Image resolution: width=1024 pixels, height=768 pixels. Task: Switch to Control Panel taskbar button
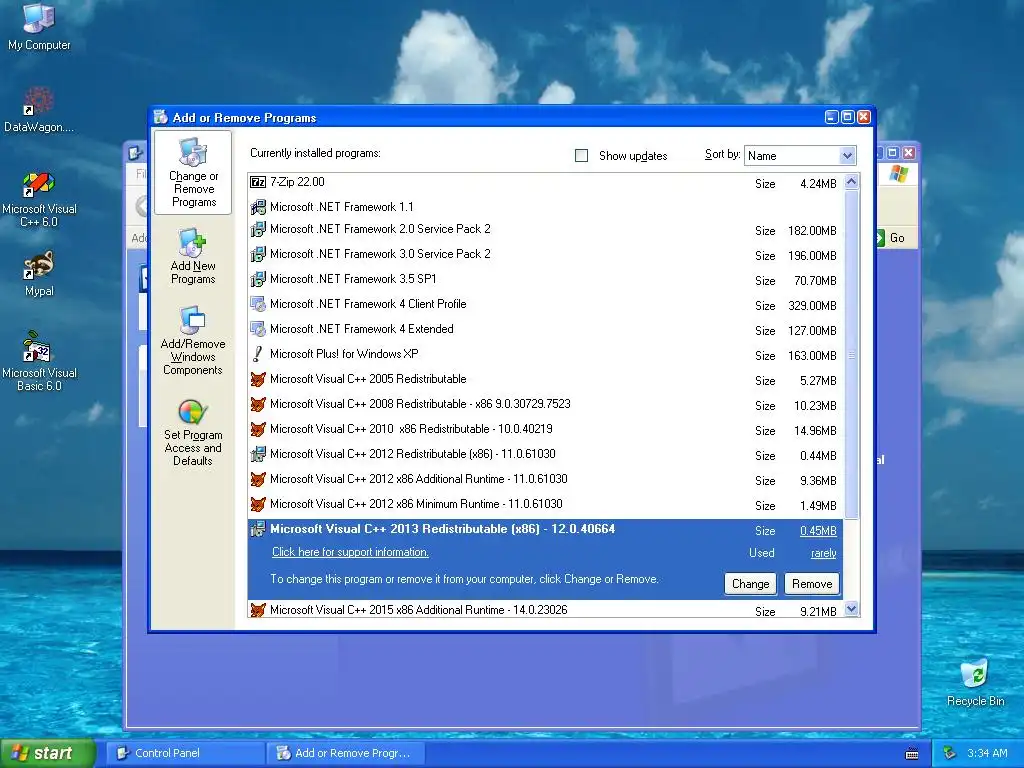(x=185, y=753)
